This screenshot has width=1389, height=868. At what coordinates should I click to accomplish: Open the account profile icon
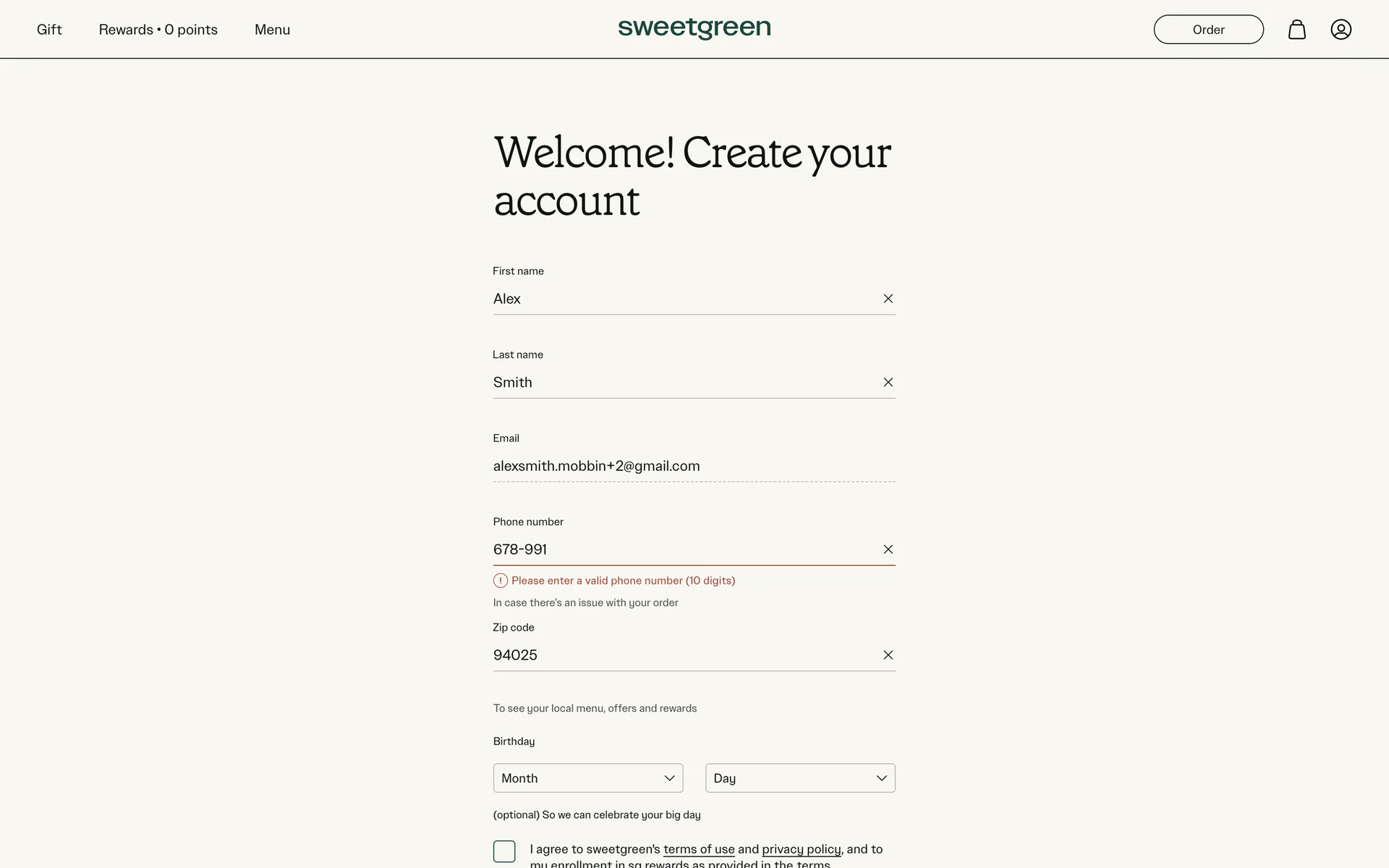click(x=1341, y=30)
